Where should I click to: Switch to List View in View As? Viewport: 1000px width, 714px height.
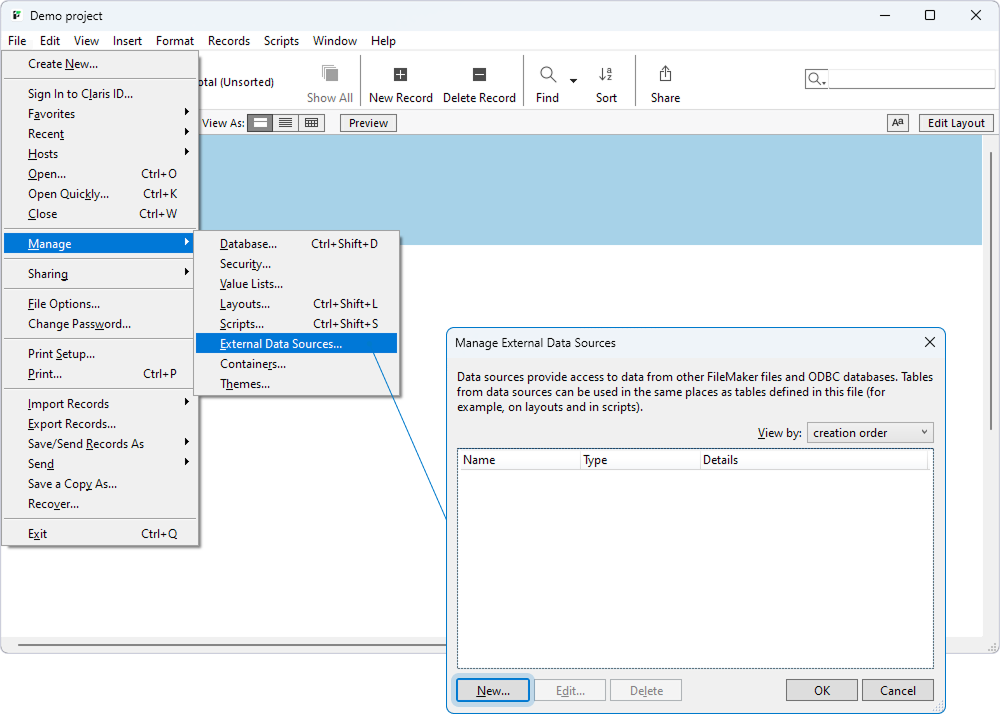[x=285, y=122]
